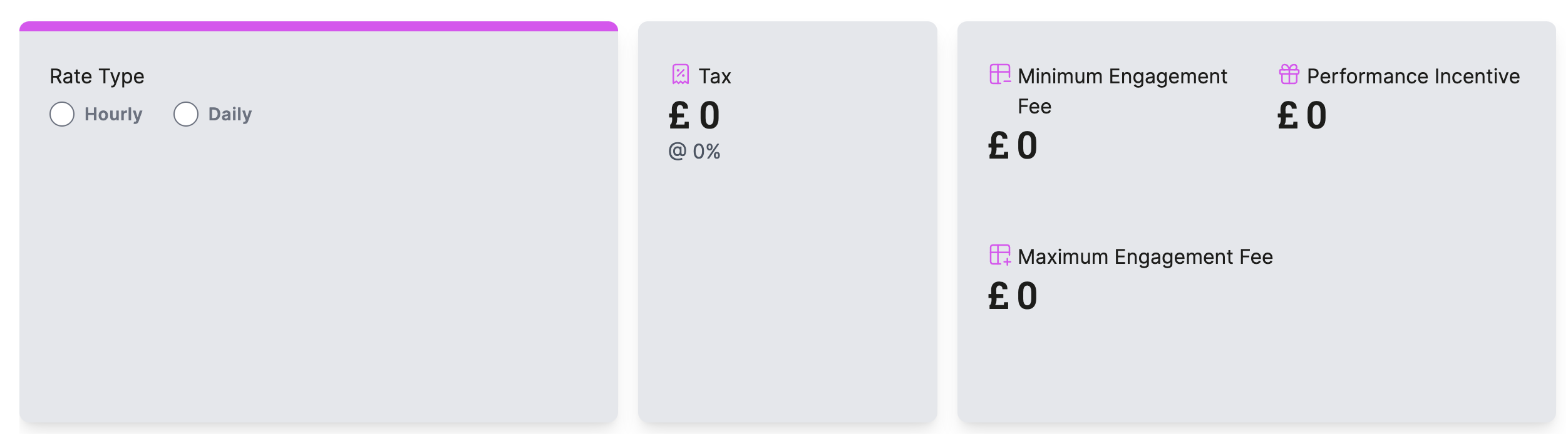1568x445 pixels.
Task: Click the Tax receipt percent icon
Action: pos(681,74)
